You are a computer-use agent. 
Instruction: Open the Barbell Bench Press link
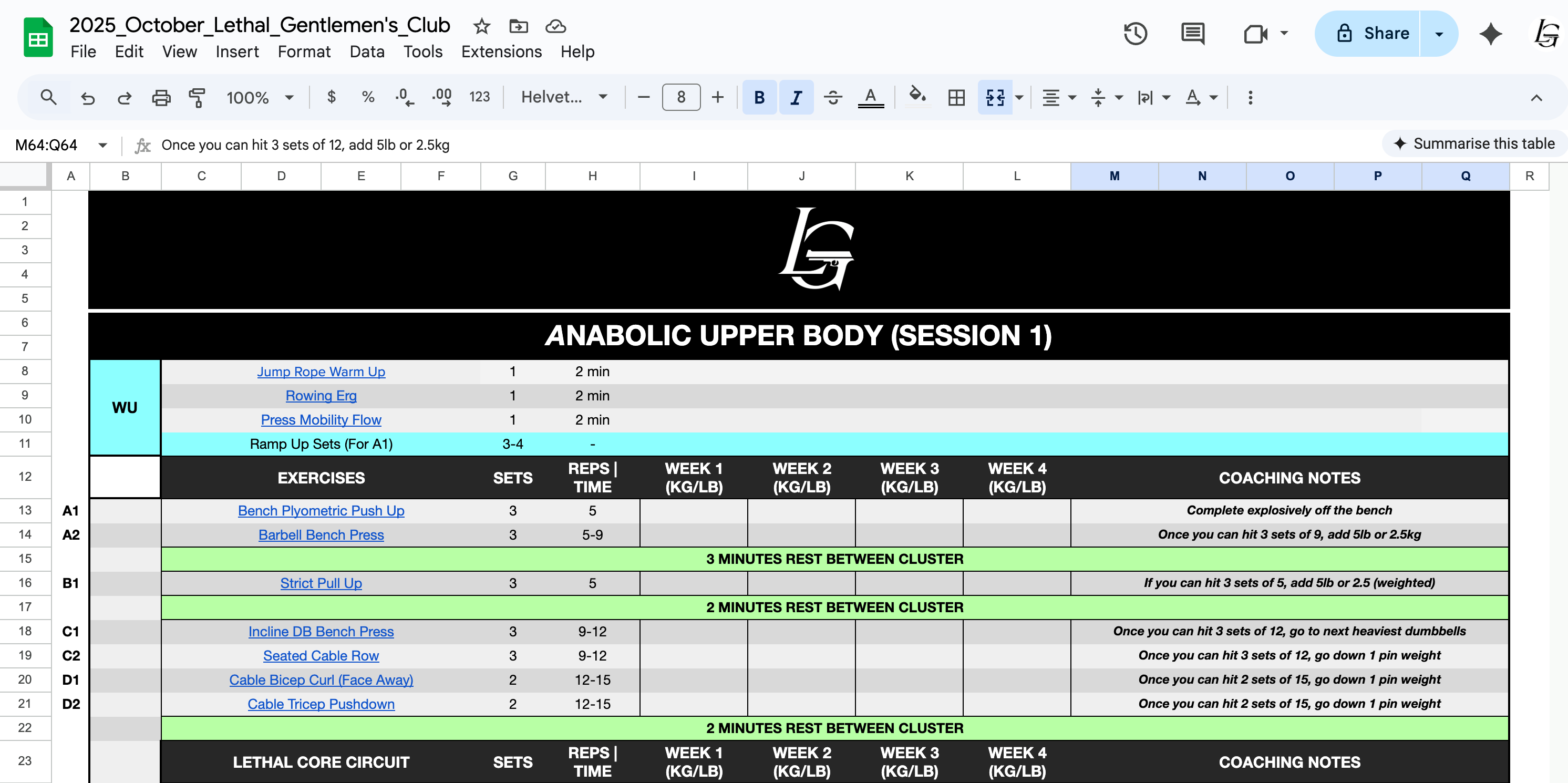tap(321, 534)
